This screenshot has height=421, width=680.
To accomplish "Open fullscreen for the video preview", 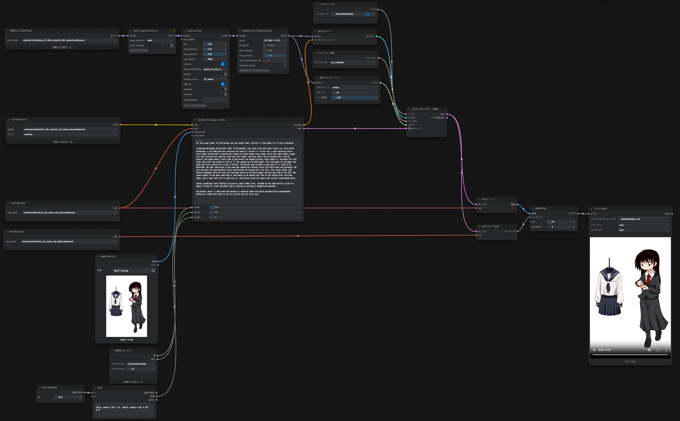I will pos(657,350).
